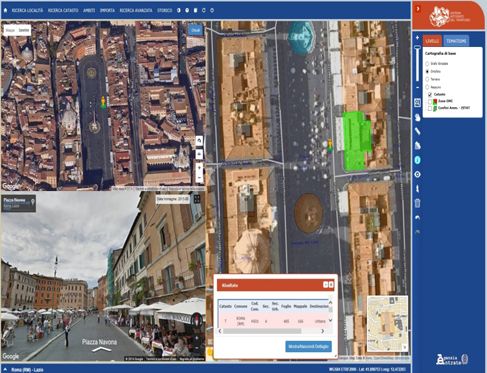Select the pan hand tool

coord(417,117)
